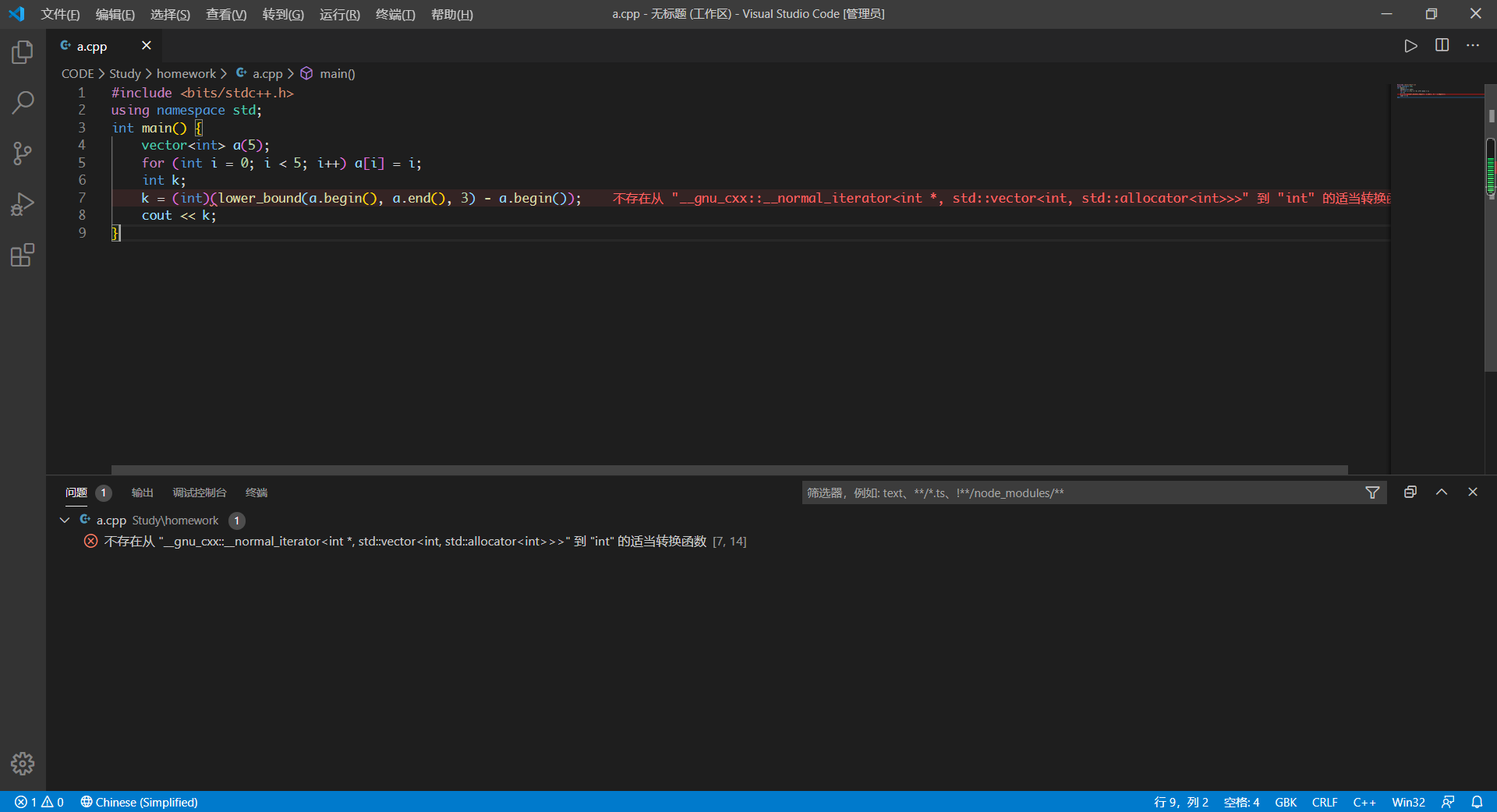Click the VS Code logo in the title bar
Viewport: 1497px width, 812px height.
pyautogui.click(x=16, y=14)
